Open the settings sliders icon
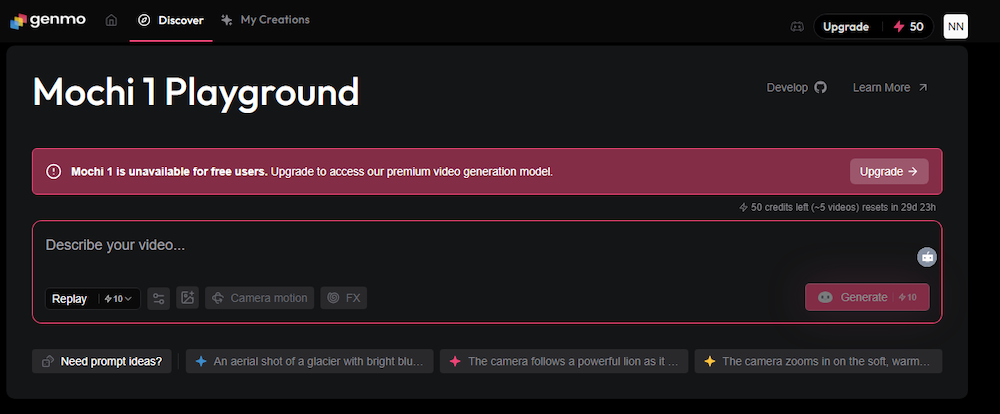The image size is (1000, 414). pos(159,298)
